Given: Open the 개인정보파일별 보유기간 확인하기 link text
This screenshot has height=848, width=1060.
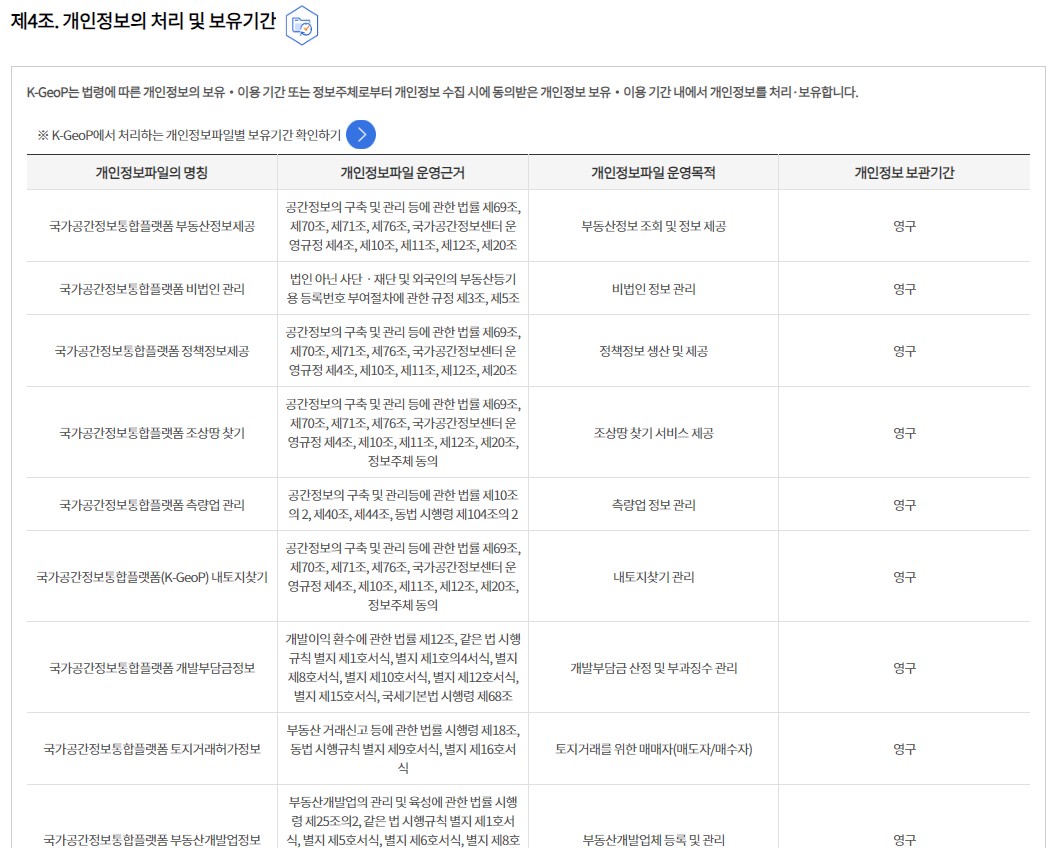Looking at the screenshot, I should (x=195, y=135).
